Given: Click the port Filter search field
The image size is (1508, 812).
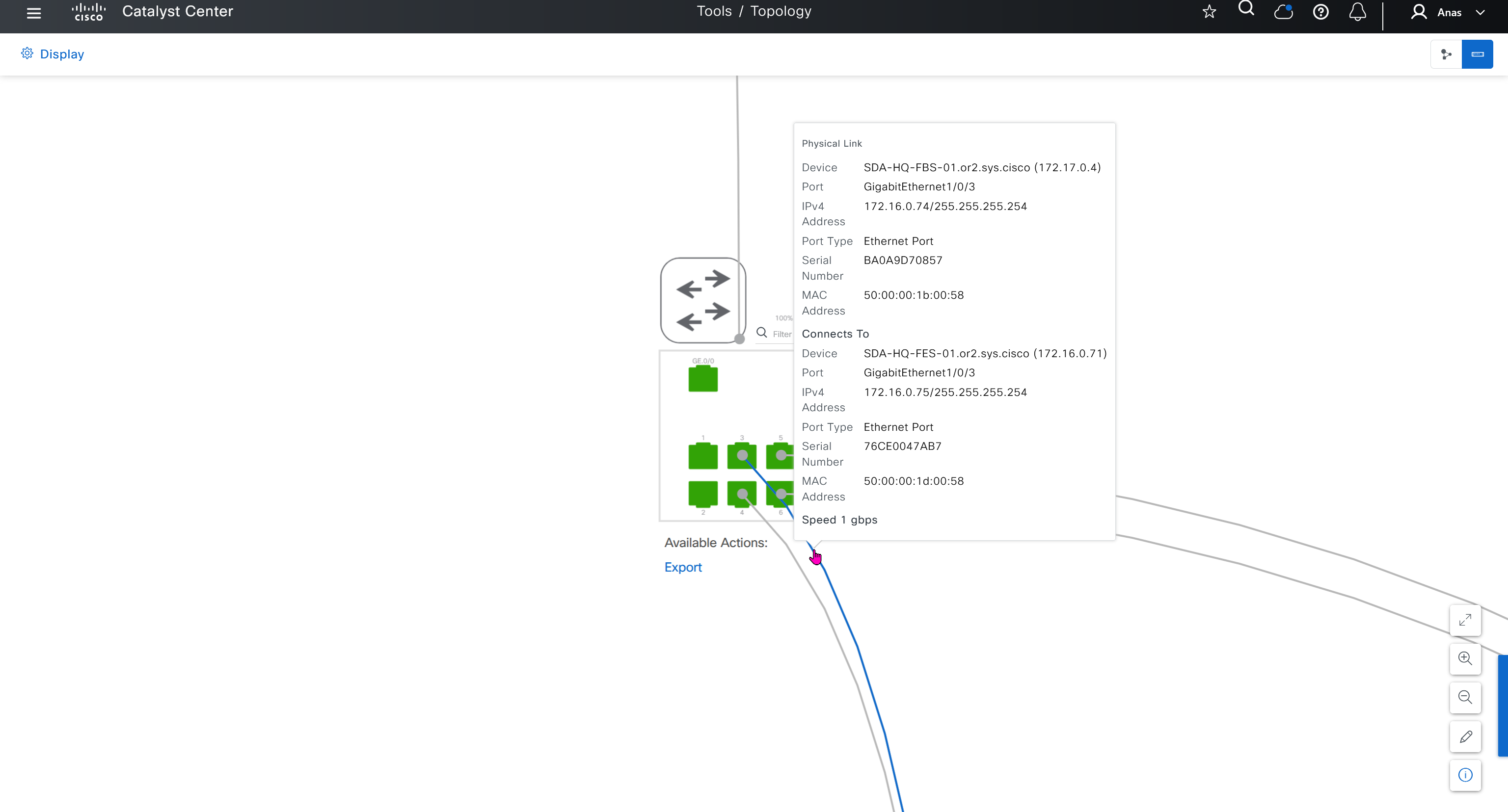Looking at the screenshot, I should click(781, 334).
